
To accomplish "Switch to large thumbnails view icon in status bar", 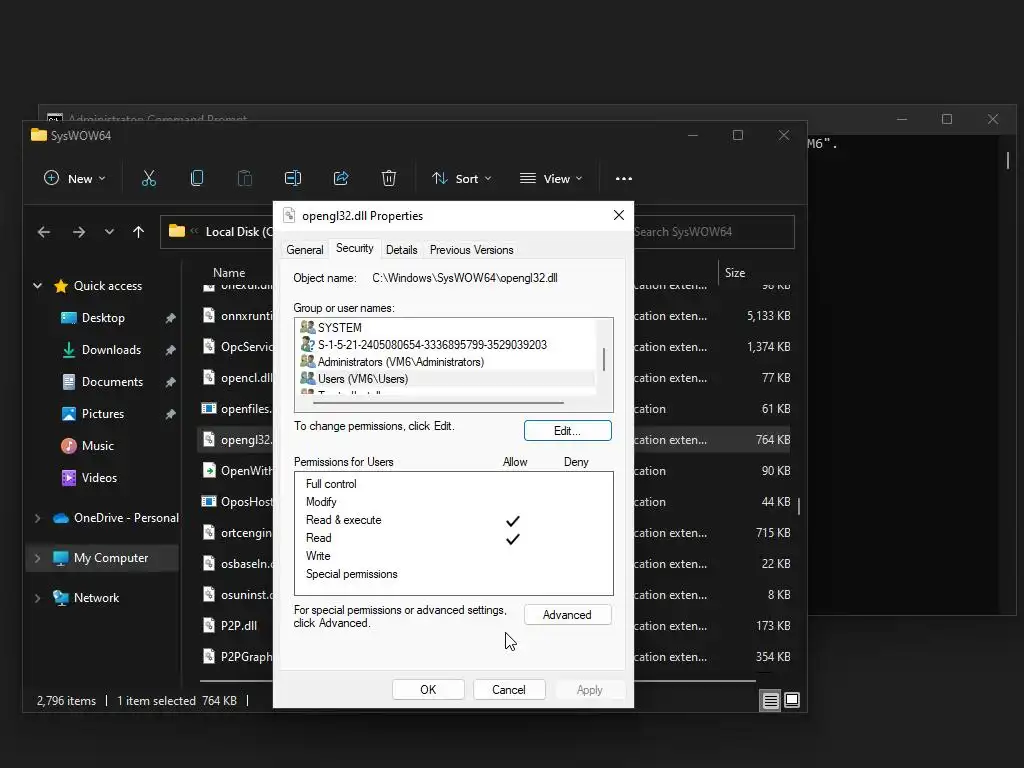I will point(792,701).
